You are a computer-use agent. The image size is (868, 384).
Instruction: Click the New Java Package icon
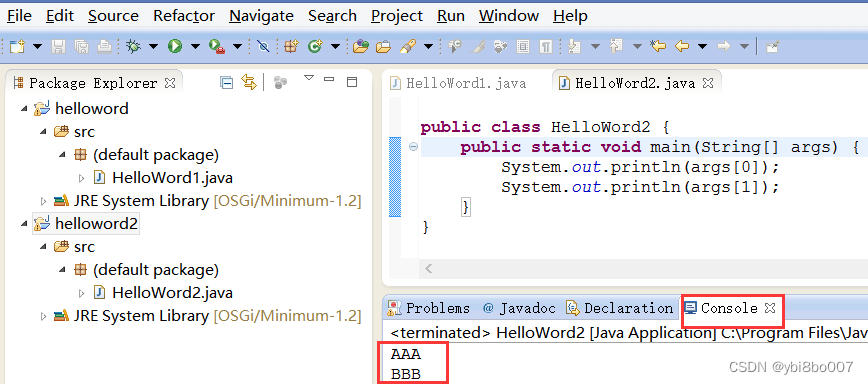(291, 46)
